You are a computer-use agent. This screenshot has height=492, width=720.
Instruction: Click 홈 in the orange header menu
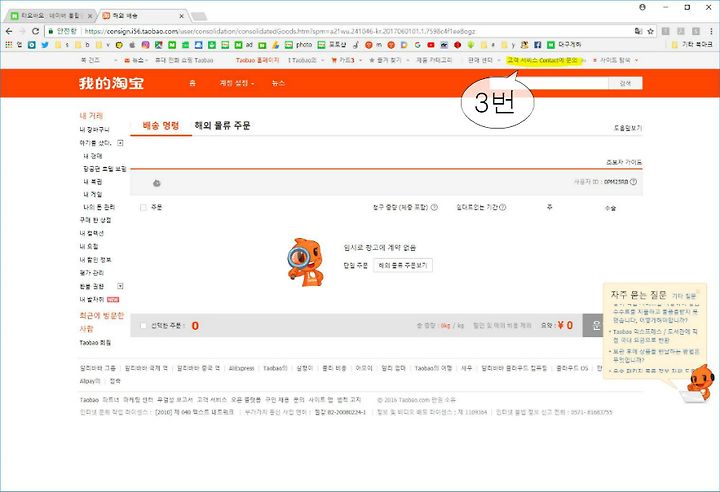[192, 83]
